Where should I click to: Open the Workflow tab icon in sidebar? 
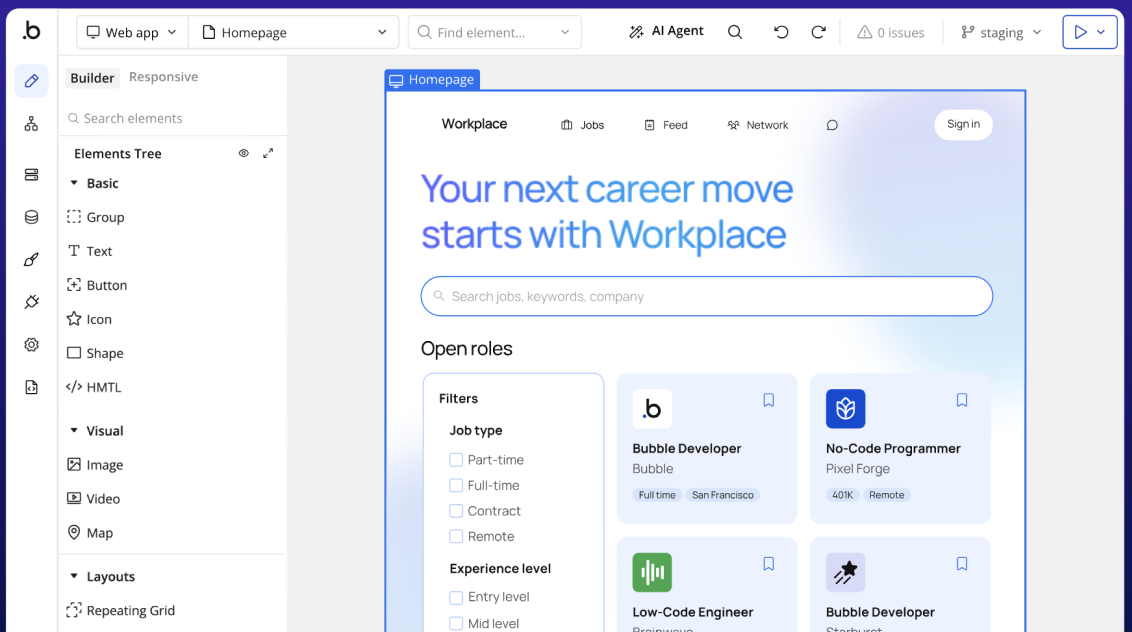(x=31, y=124)
